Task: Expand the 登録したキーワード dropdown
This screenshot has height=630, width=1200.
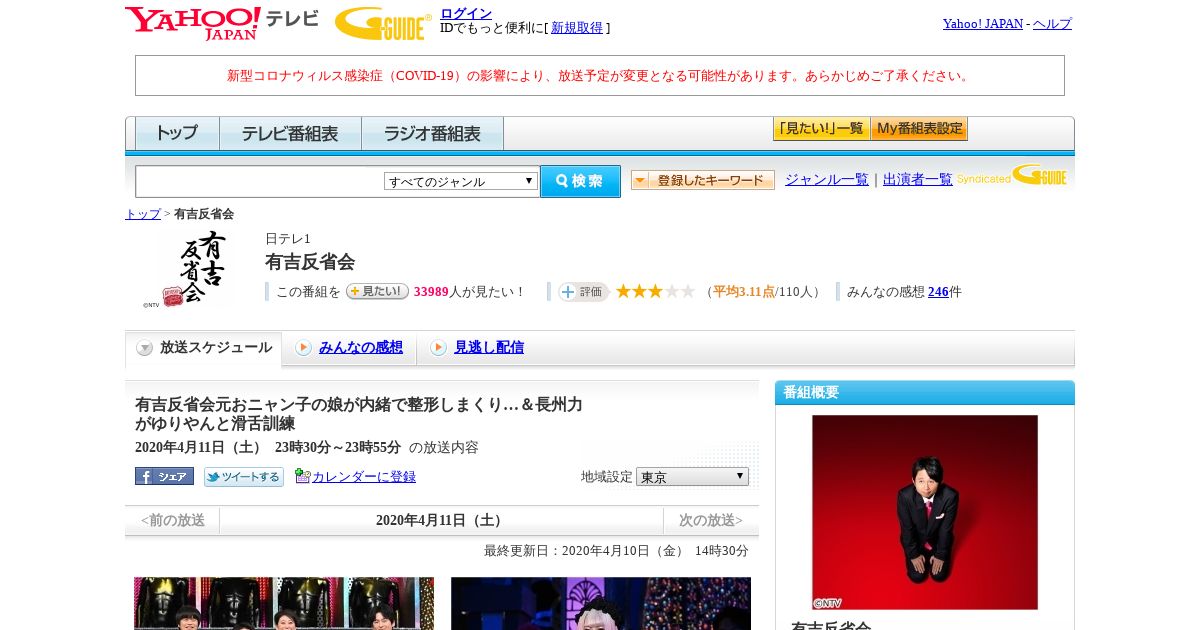Action: (x=703, y=180)
